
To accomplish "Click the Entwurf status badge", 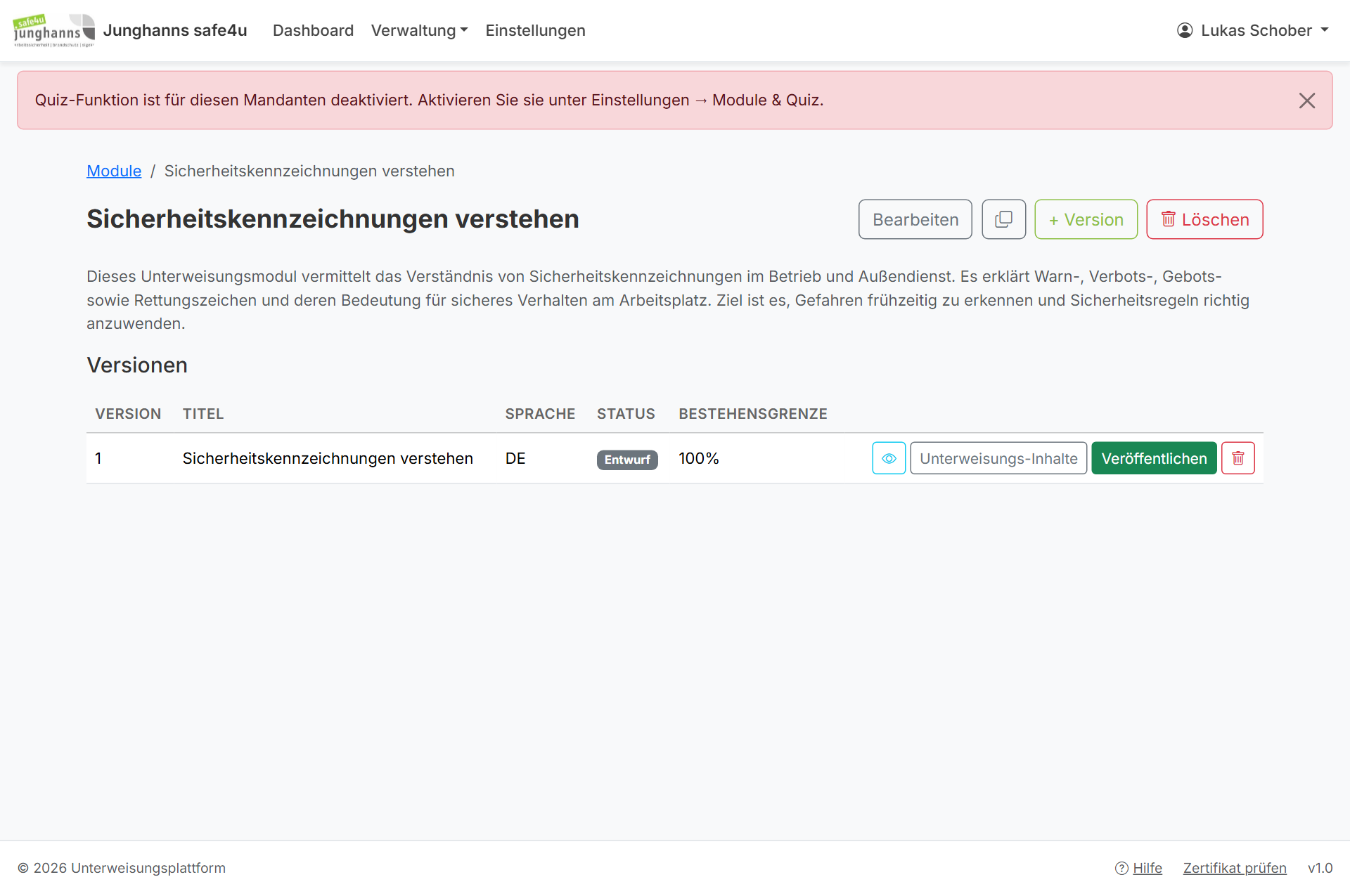I will pyautogui.click(x=627, y=460).
